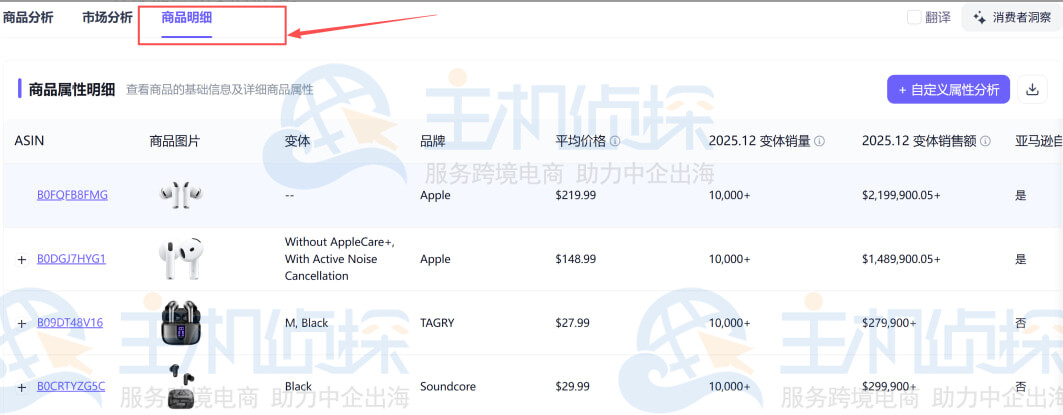Open 消费者洞察 button
This screenshot has width=1063, height=415.
[x=1011, y=18]
